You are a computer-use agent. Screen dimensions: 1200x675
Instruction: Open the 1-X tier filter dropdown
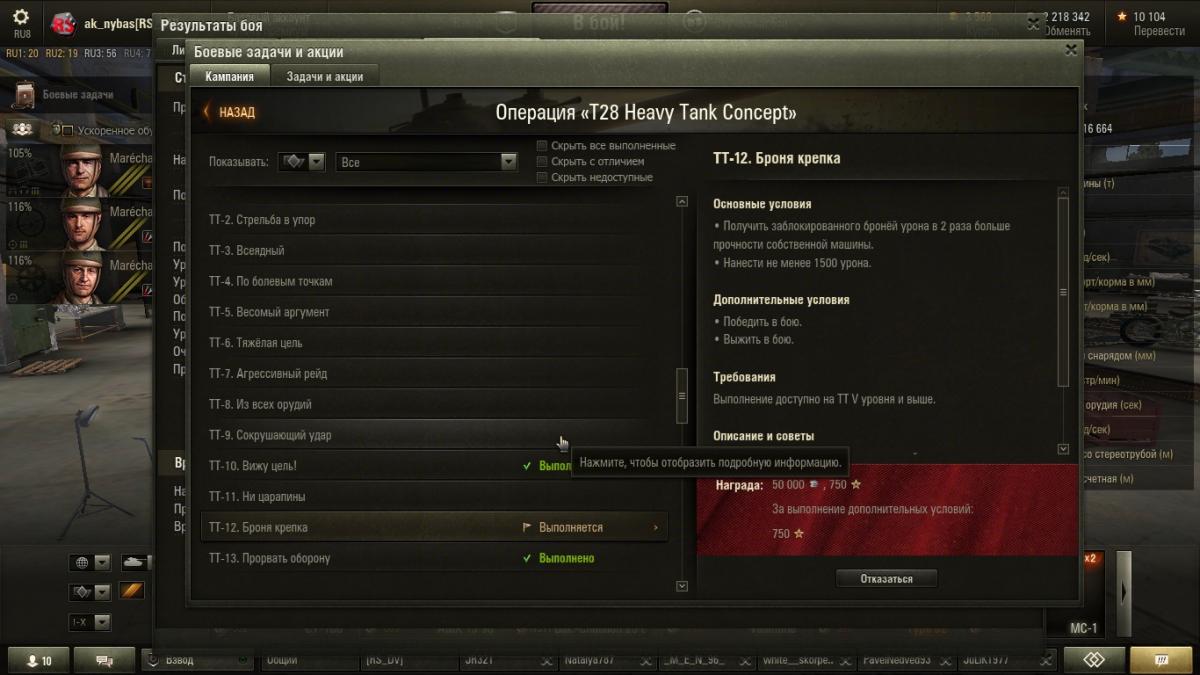click(x=89, y=622)
